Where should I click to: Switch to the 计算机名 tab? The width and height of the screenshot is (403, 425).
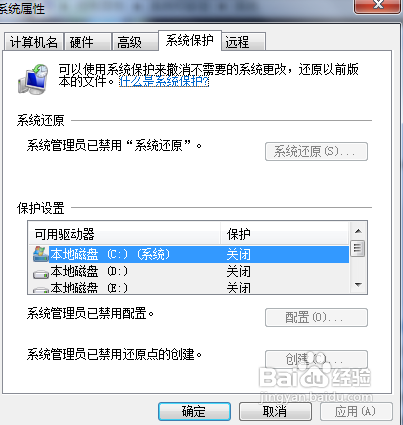coord(33,42)
